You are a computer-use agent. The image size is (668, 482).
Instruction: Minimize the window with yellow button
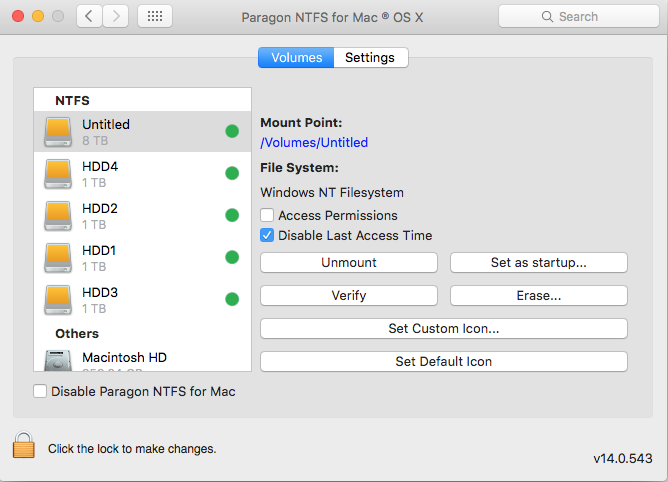38,16
